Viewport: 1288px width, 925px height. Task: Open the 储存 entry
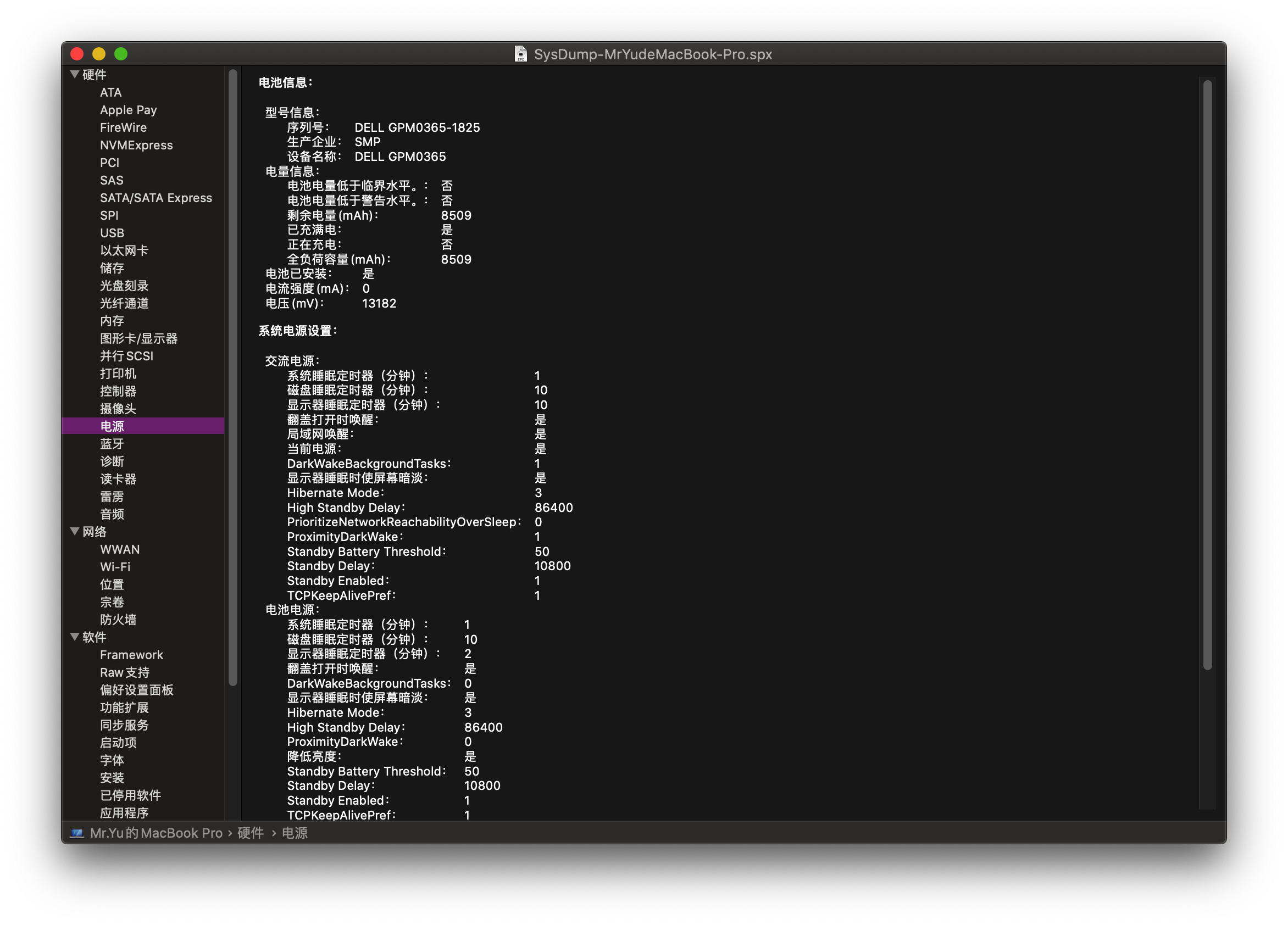tap(112, 268)
